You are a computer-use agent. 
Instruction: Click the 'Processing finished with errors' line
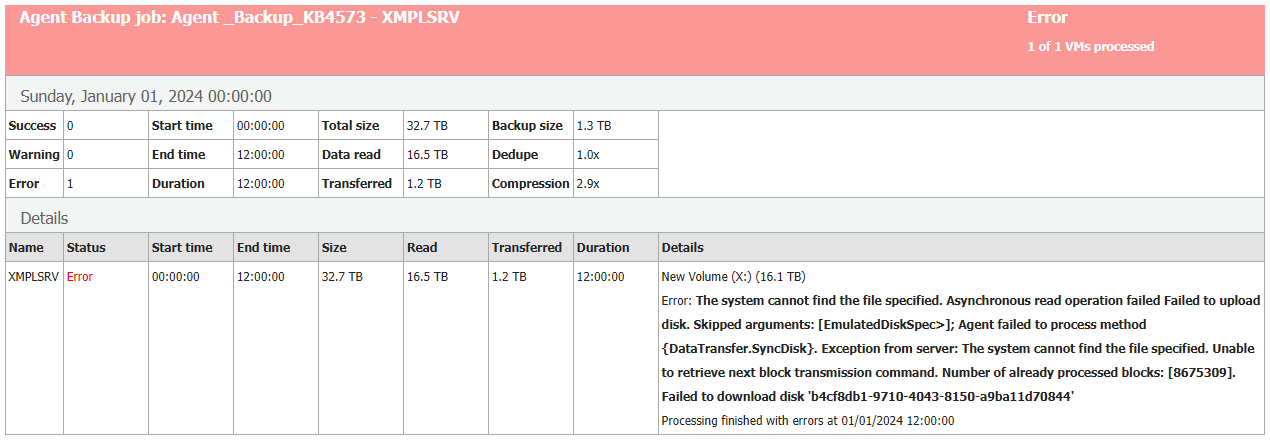[808, 421]
